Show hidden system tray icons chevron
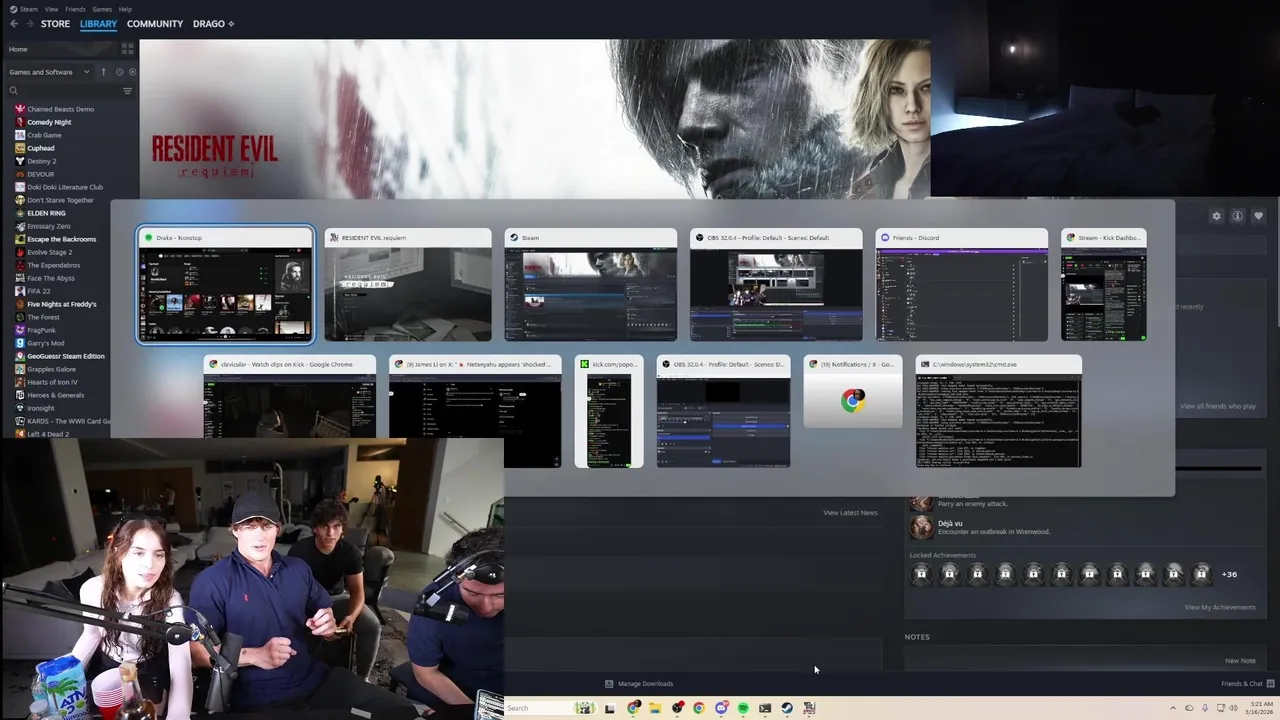 [1173, 708]
